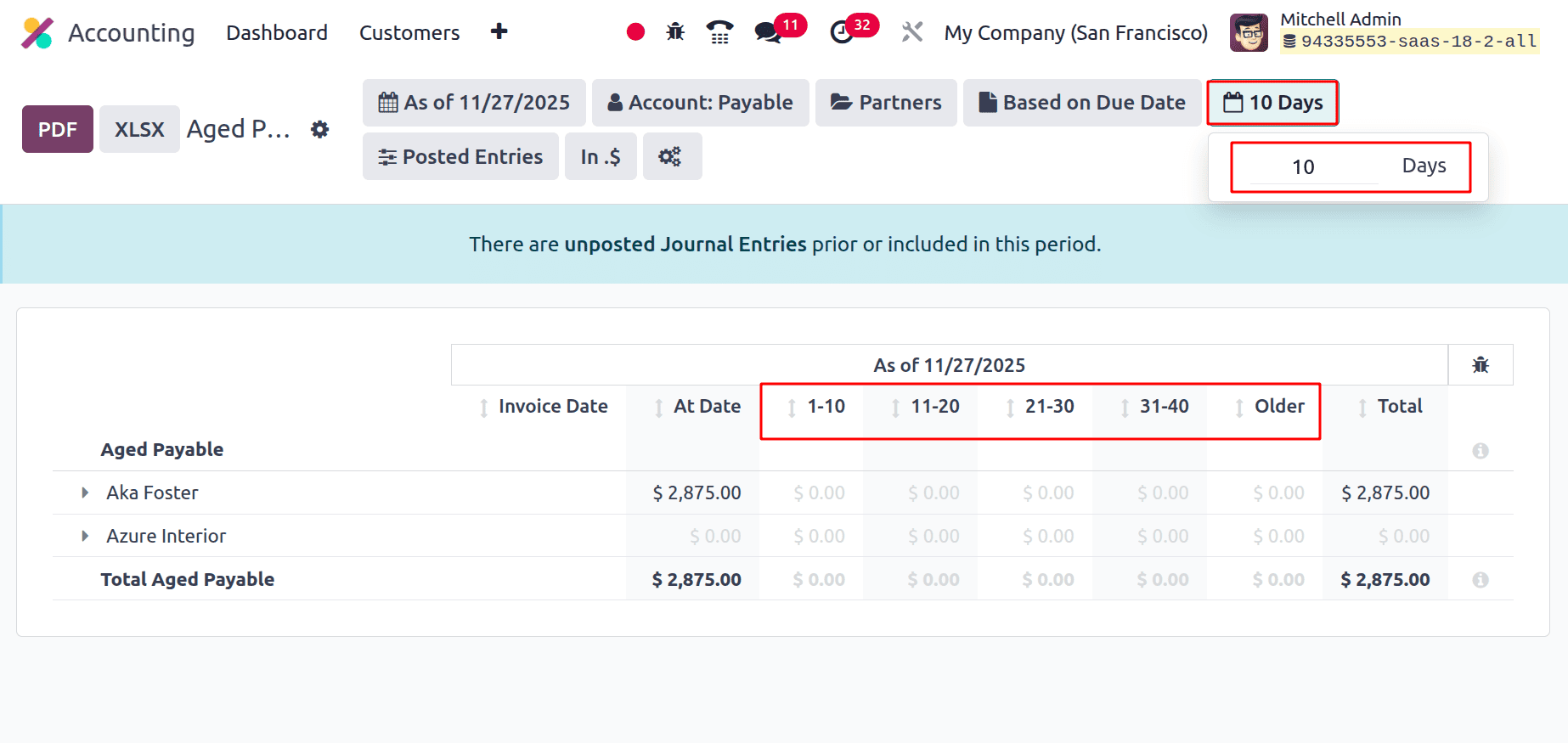The image size is (1568, 743).
Task: Open Based on Due Date dropdown
Action: coord(1082,103)
